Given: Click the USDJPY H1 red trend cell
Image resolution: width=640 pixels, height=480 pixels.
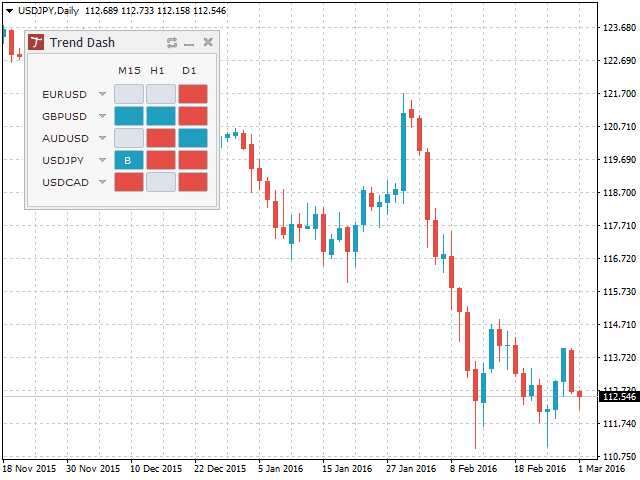Looking at the screenshot, I should [x=161, y=160].
